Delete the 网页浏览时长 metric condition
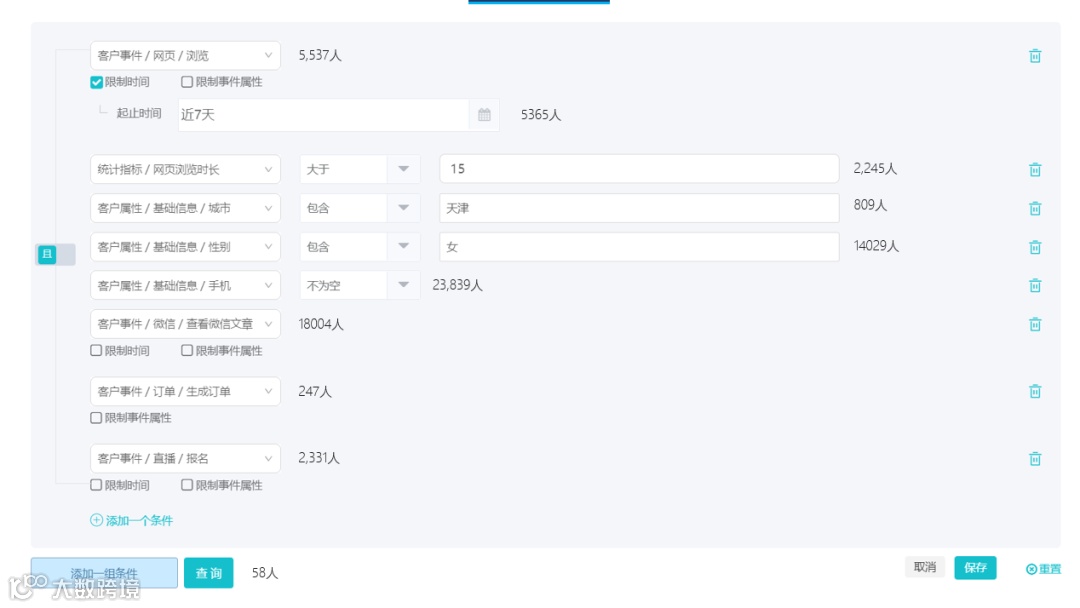Screen dimensions: 1080x608 [x=1035, y=170]
